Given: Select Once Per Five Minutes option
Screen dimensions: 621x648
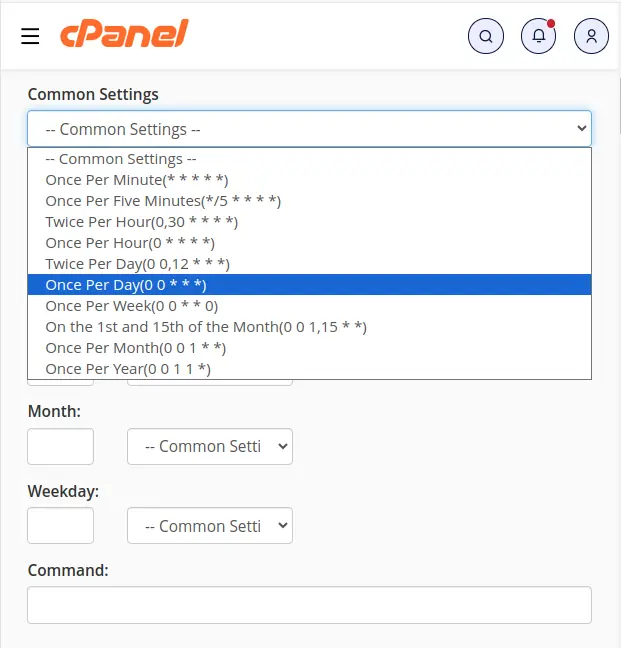Looking at the screenshot, I should [x=309, y=201].
